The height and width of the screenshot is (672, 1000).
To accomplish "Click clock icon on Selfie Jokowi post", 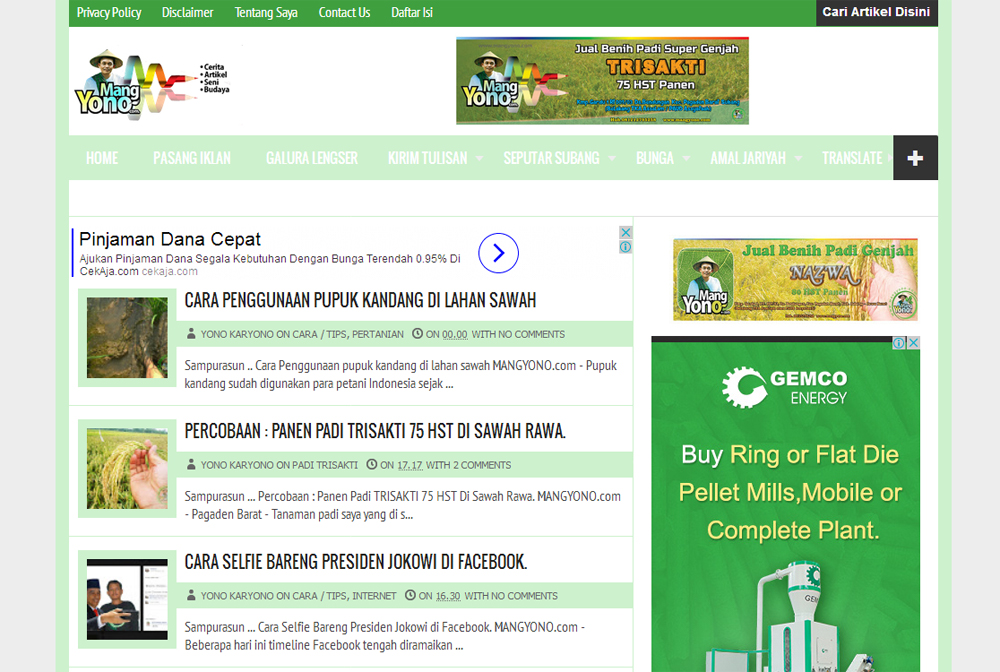I will click(410, 595).
